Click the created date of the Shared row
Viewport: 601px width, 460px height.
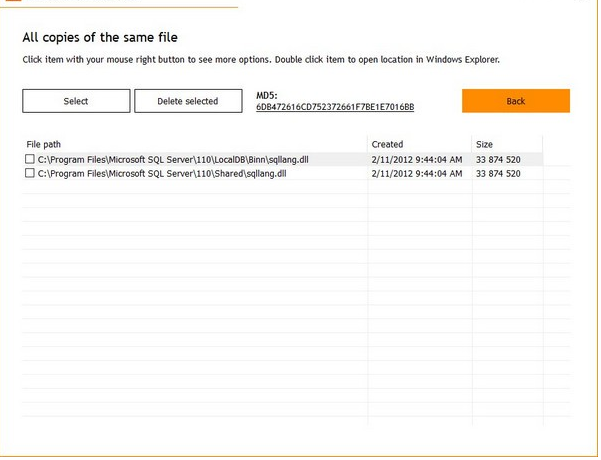click(x=417, y=174)
